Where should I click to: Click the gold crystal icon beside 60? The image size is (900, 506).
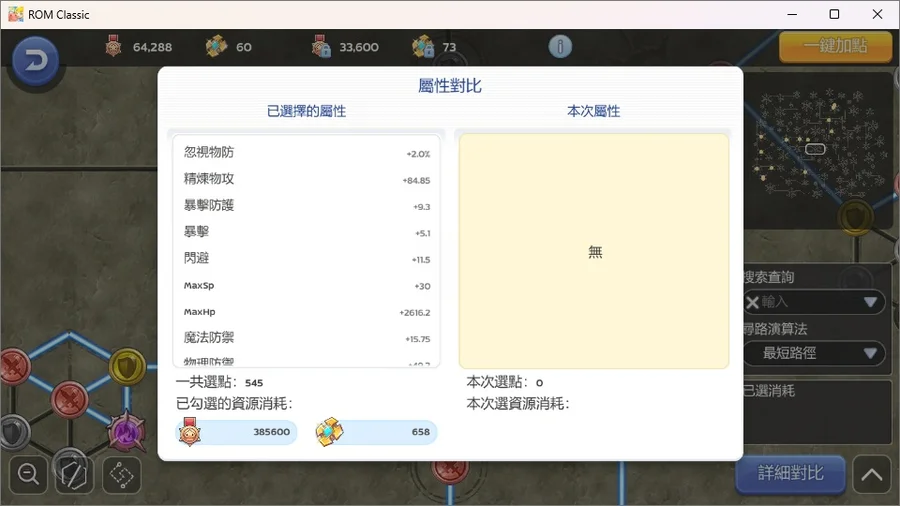click(x=216, y=47)
